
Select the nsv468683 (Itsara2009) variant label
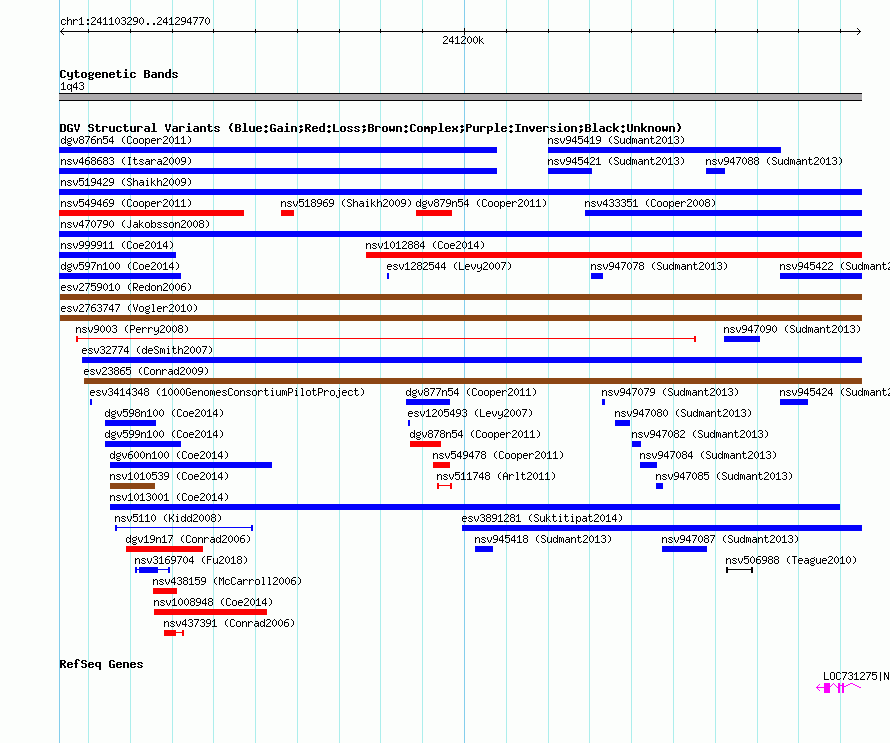(x=126, y=161)
